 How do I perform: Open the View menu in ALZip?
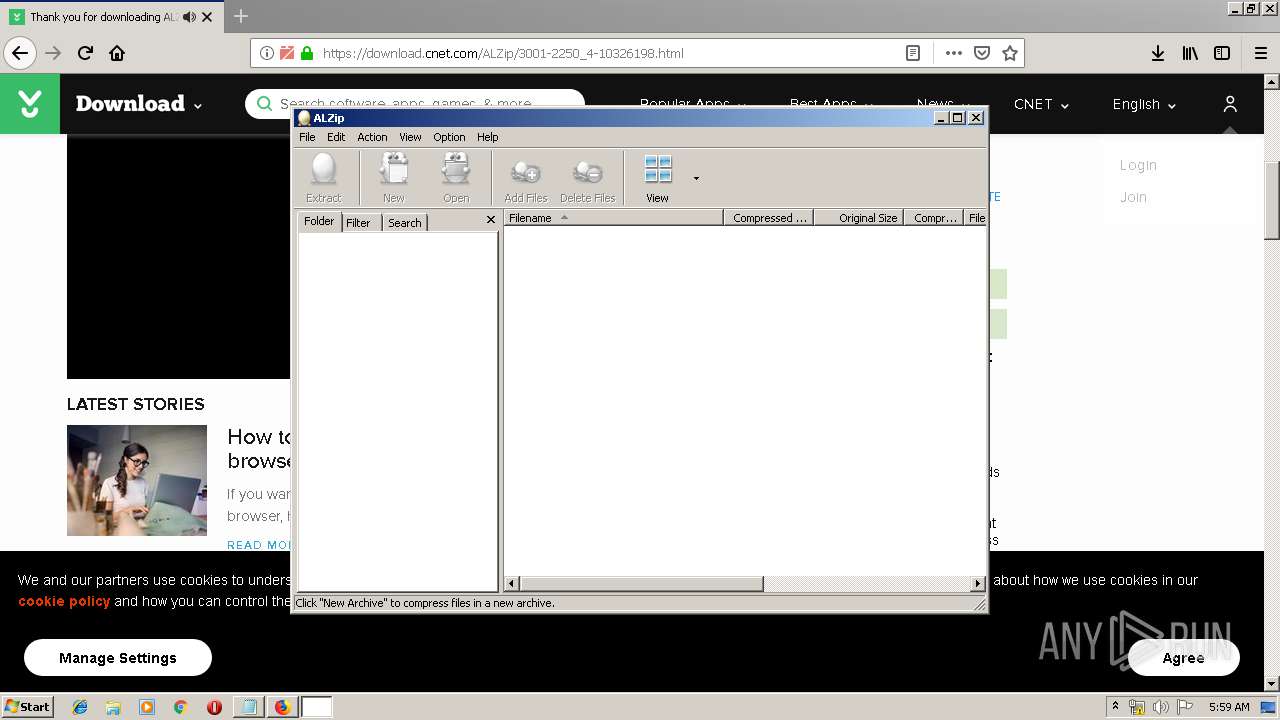(x=410, y=137)
